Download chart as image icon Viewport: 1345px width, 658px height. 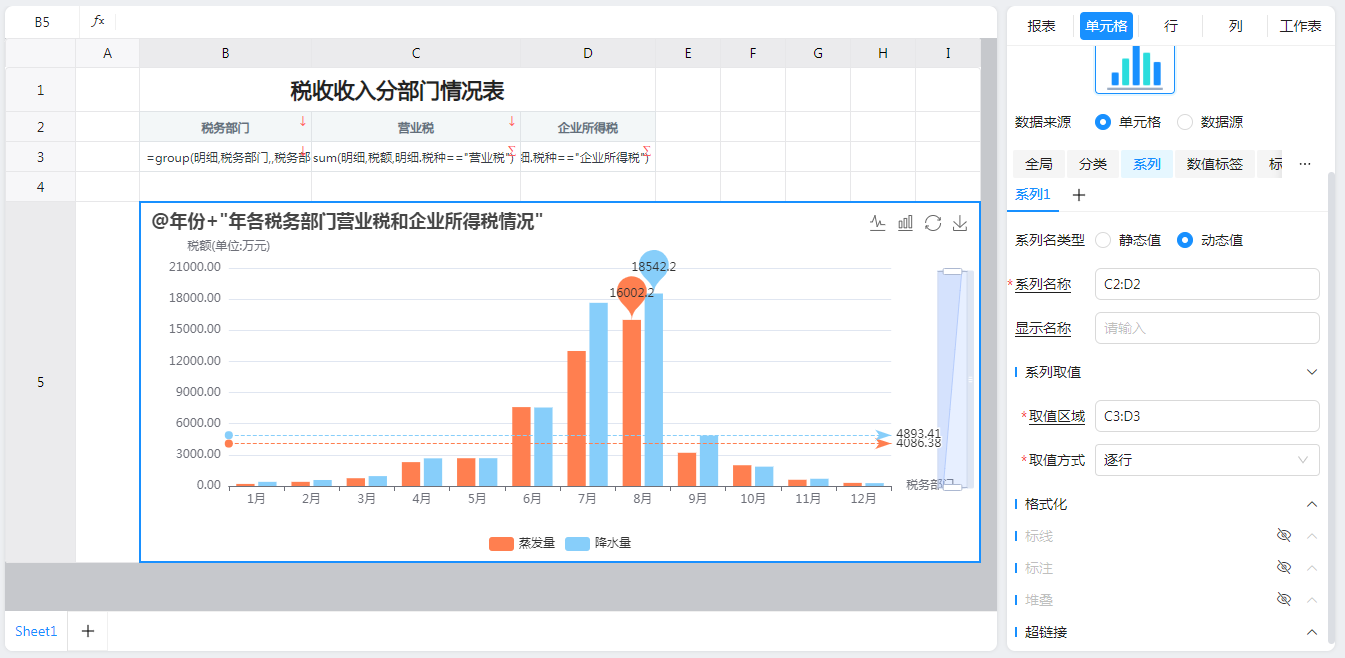(x=960, y=223)
